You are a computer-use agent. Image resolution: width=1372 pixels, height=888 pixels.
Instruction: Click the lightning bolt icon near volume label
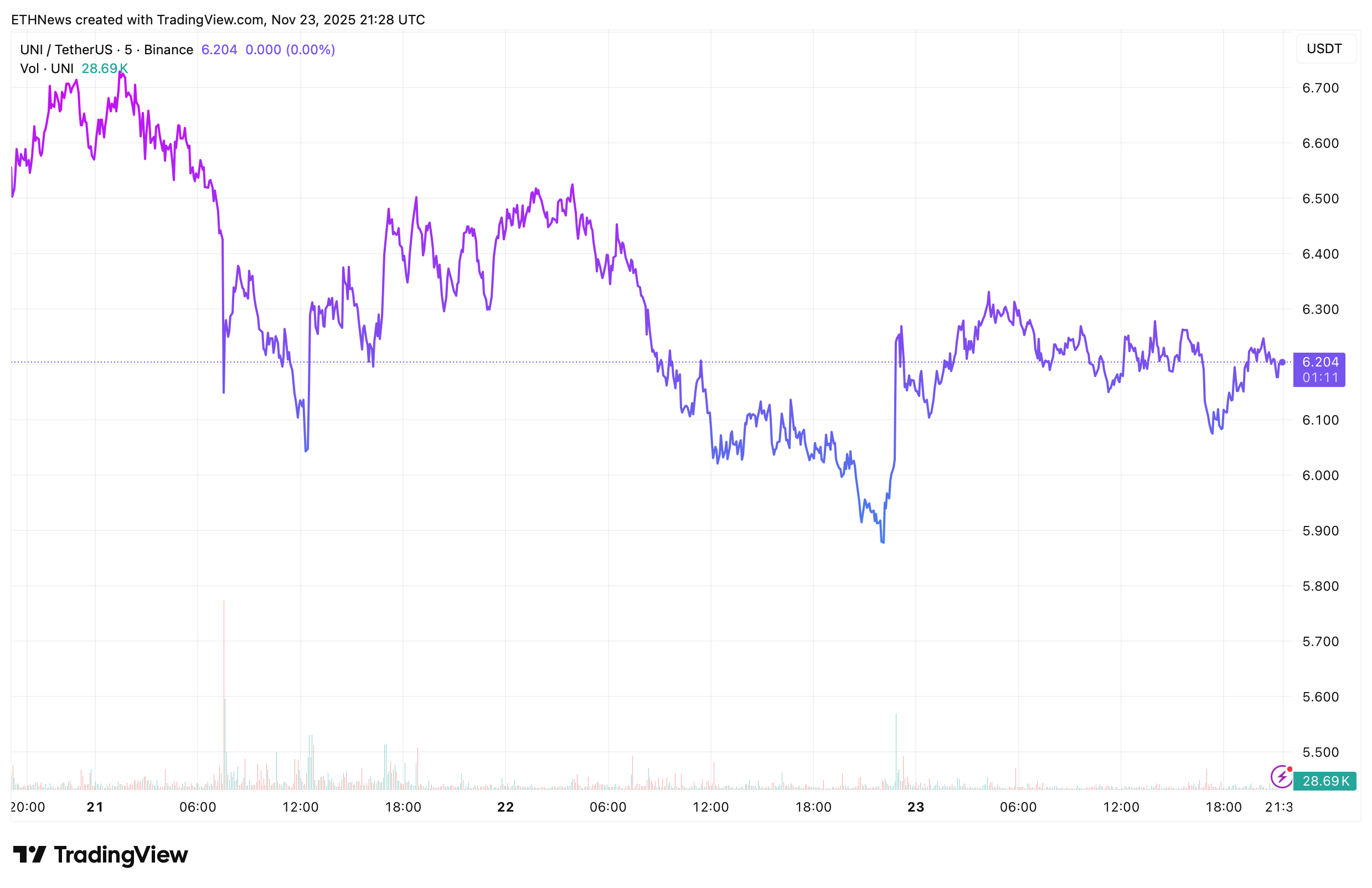point(1281,776)
